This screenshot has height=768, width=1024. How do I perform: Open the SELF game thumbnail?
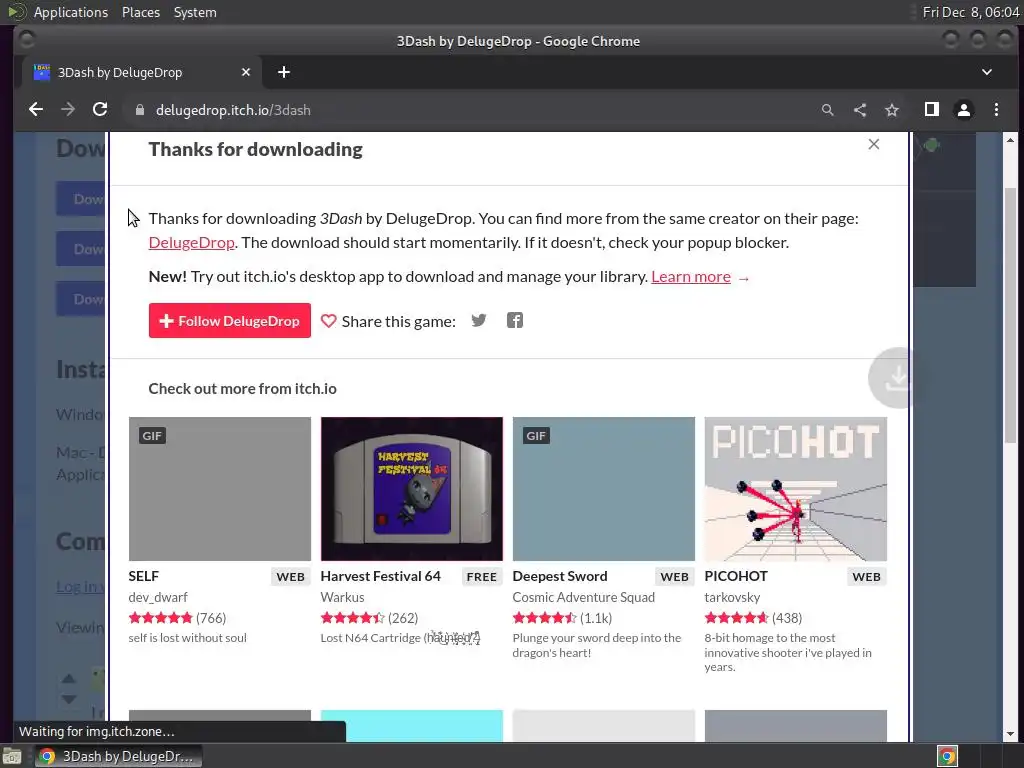219,488
